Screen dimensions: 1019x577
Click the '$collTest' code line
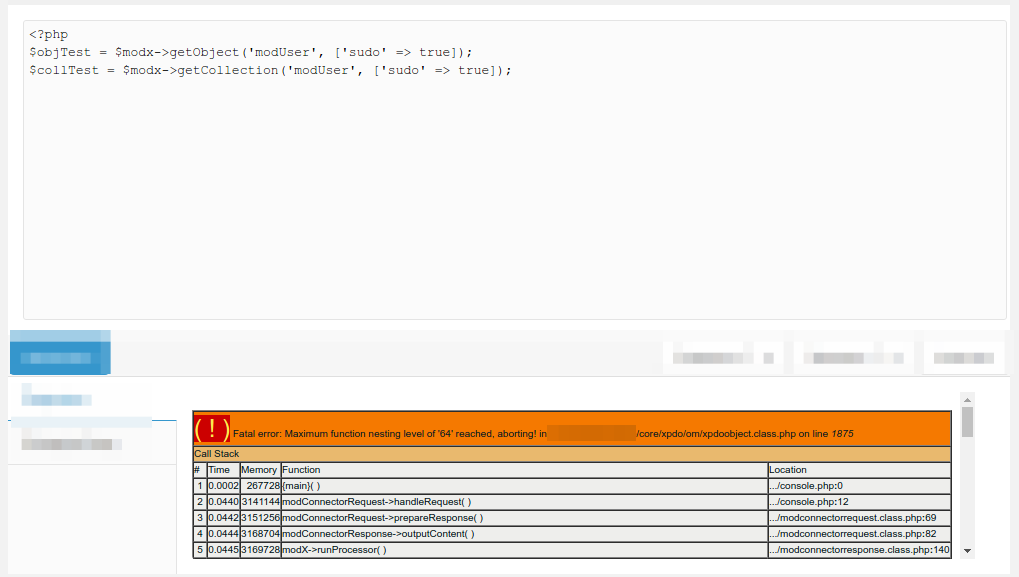(270, 70)
